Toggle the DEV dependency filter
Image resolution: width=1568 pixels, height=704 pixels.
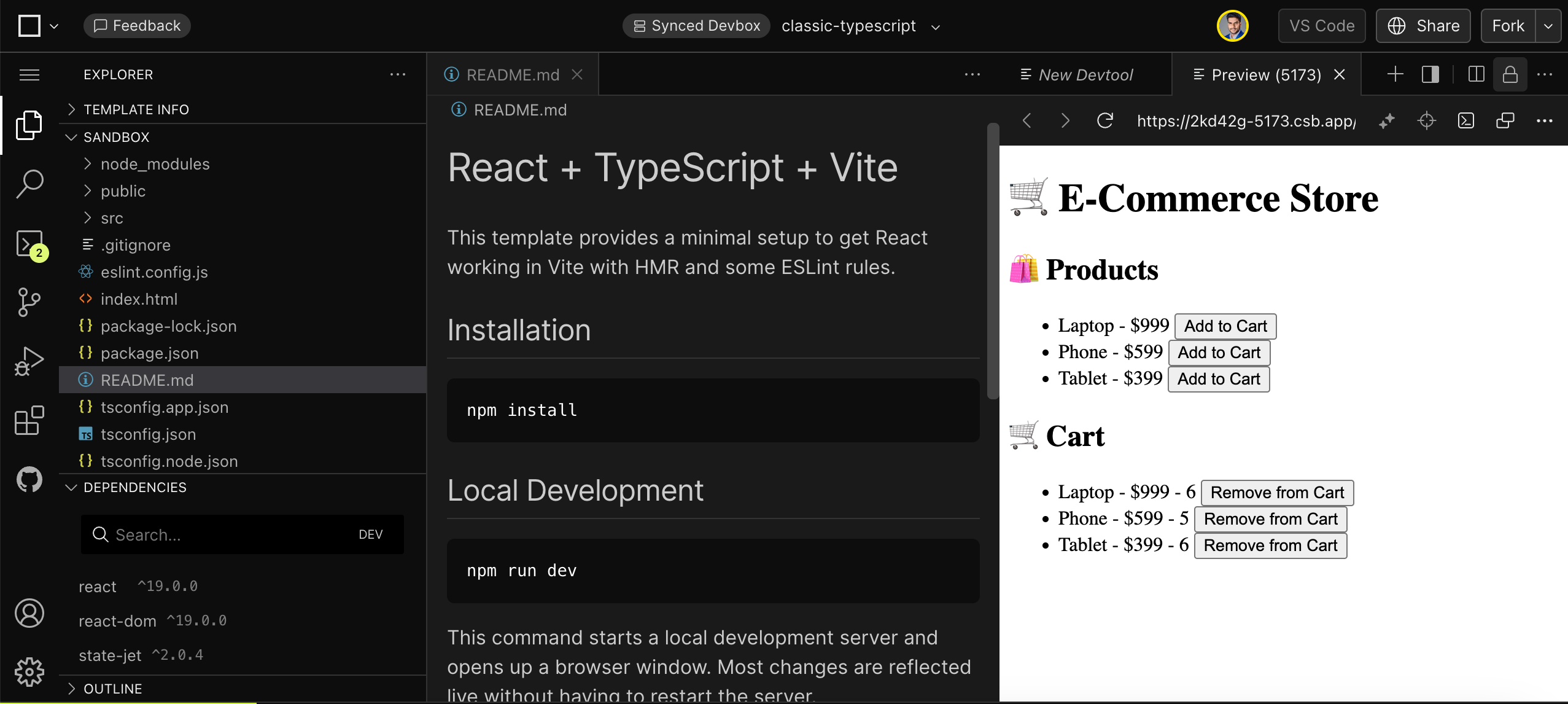[370, 534]
